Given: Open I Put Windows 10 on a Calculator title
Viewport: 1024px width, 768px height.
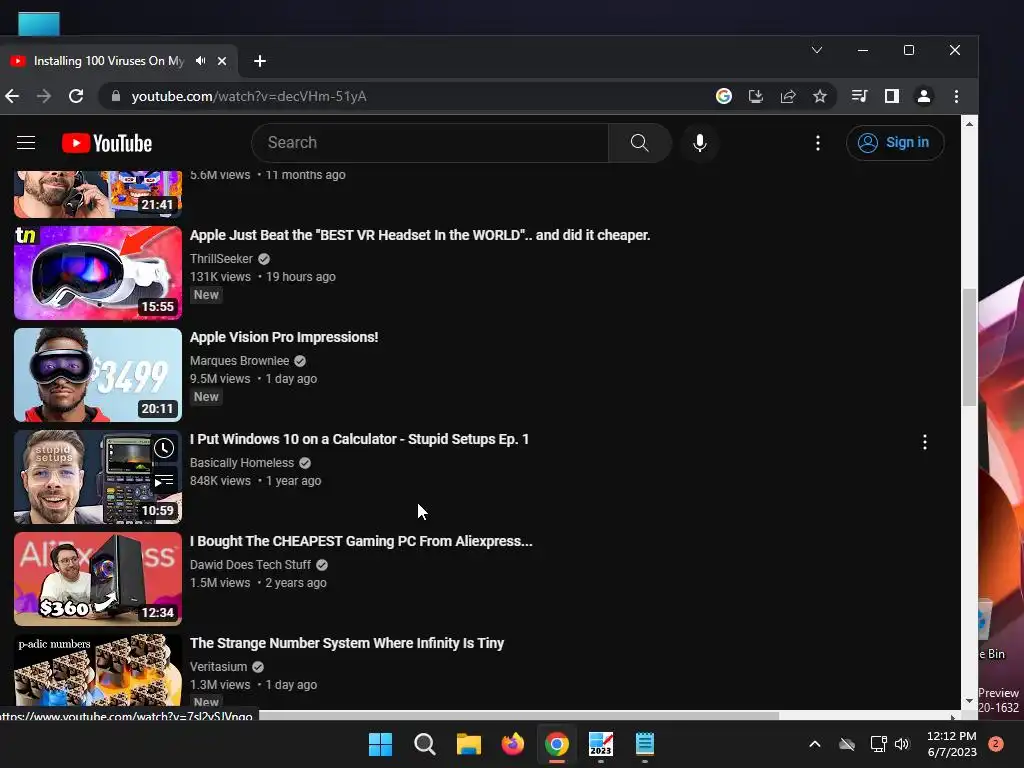Looking at the screenshot, I should [x=359, y=439].
